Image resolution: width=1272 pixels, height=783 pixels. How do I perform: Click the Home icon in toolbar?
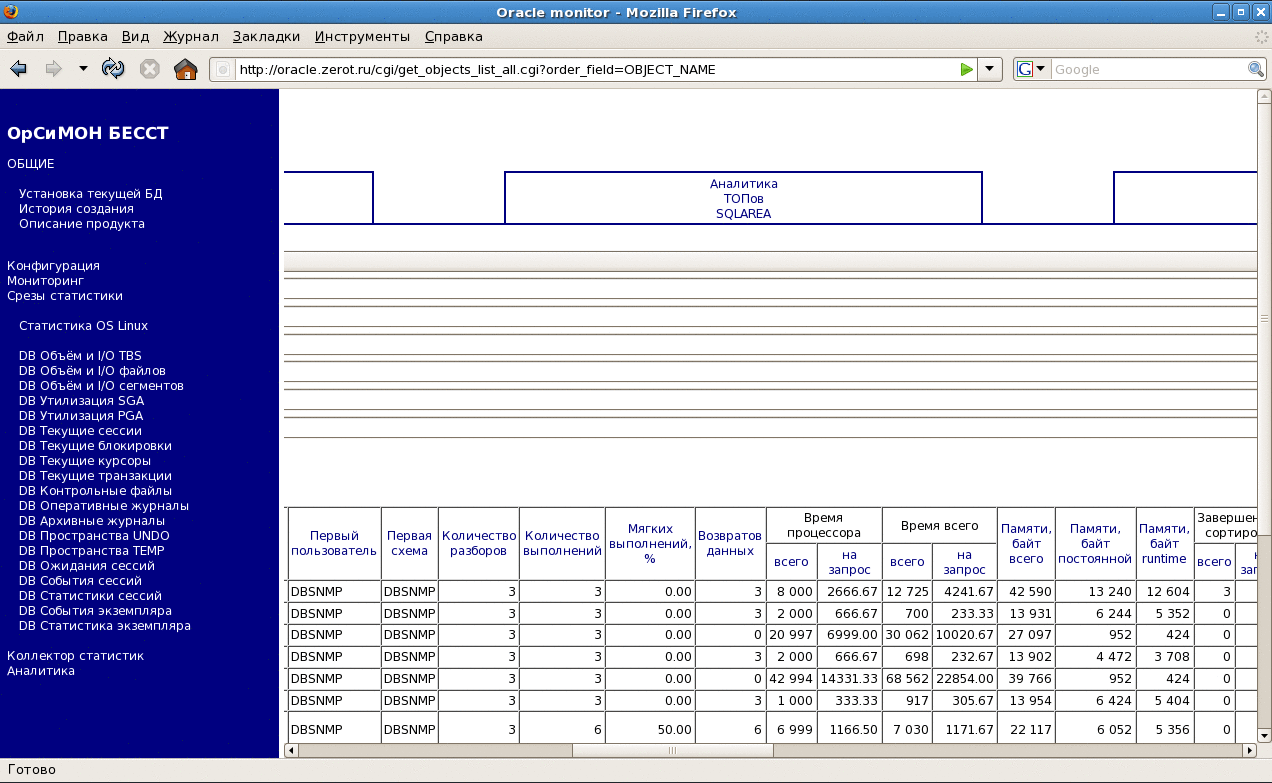pos(185,69)
